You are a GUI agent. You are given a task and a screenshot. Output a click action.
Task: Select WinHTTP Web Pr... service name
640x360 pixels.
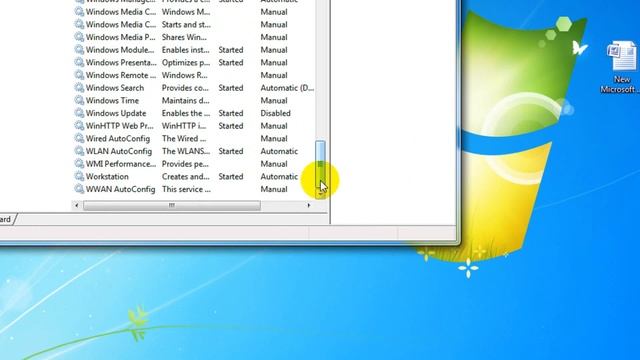pyautogui.click(x=120, y=126)
